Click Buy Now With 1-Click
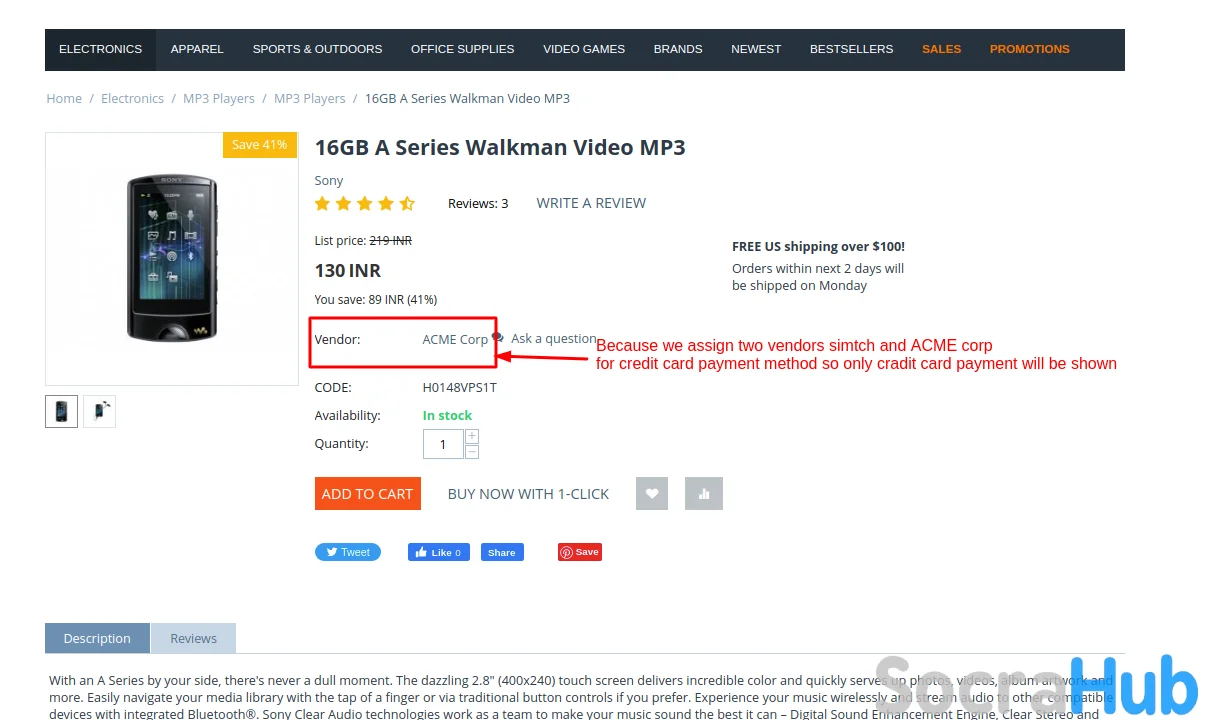The height and width of the screenshot is (720, 1221). point(528,494)
